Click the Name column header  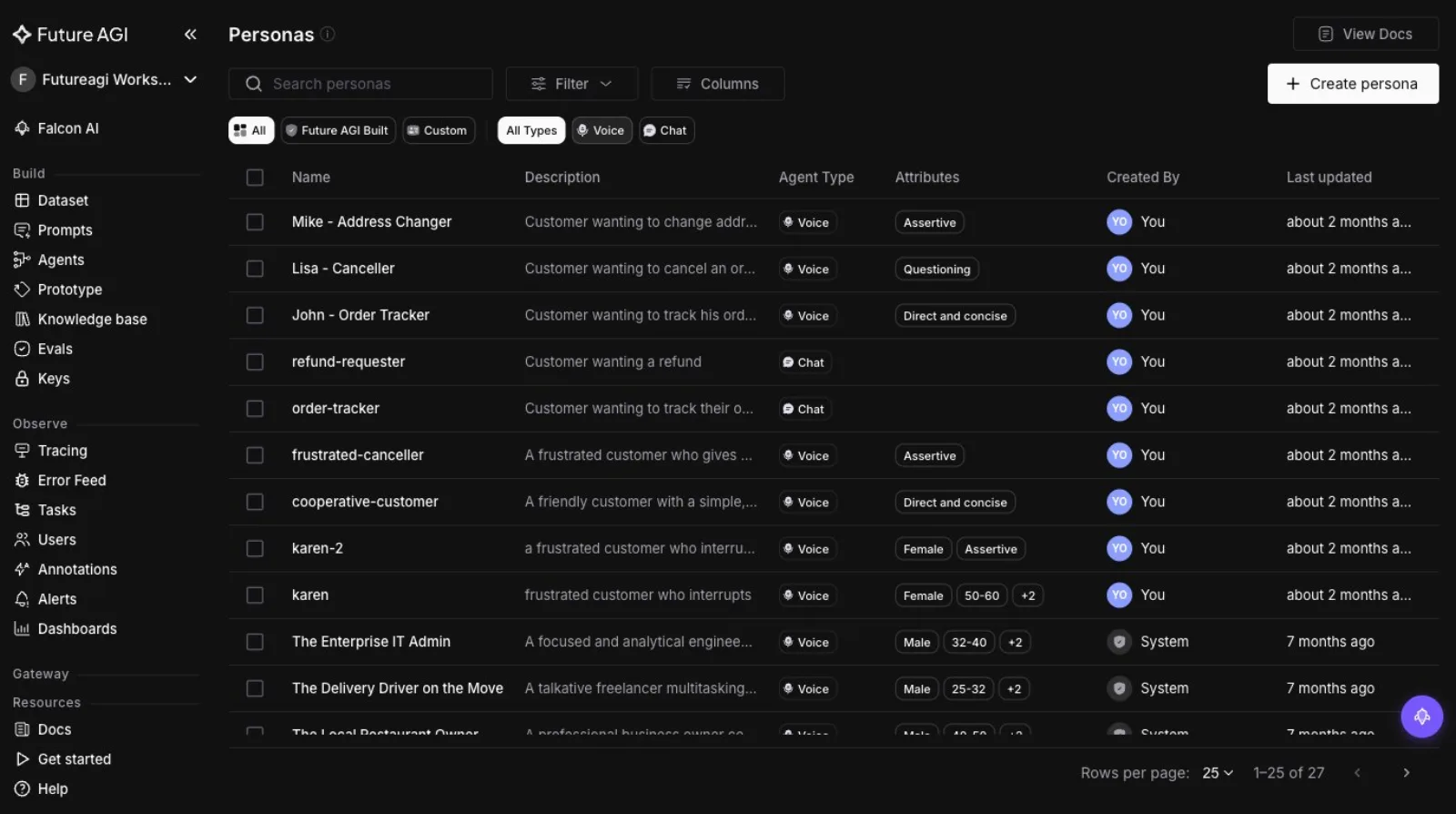tap(311, 178)
